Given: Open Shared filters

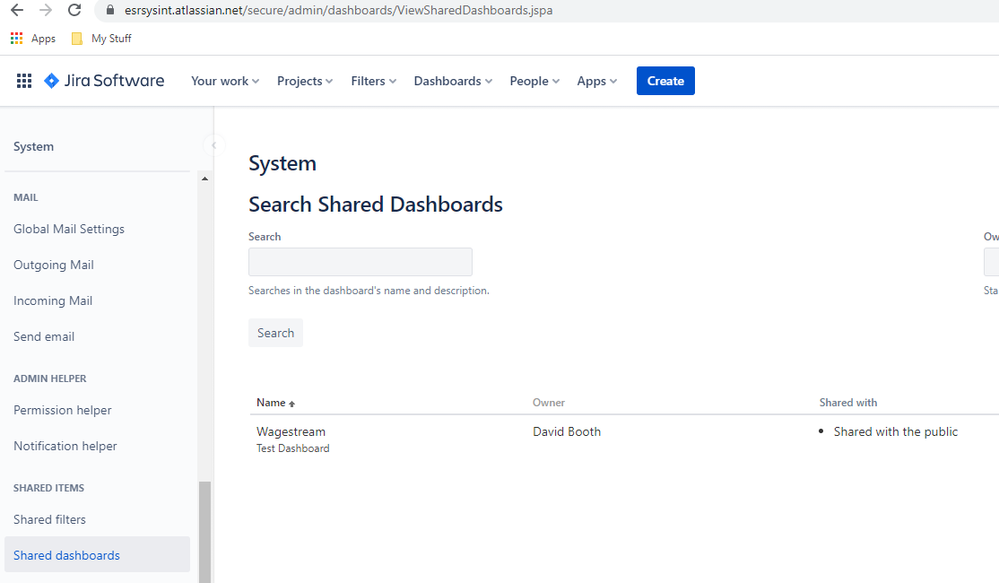Looking at the screenshot, I should (x=50, y=519).
